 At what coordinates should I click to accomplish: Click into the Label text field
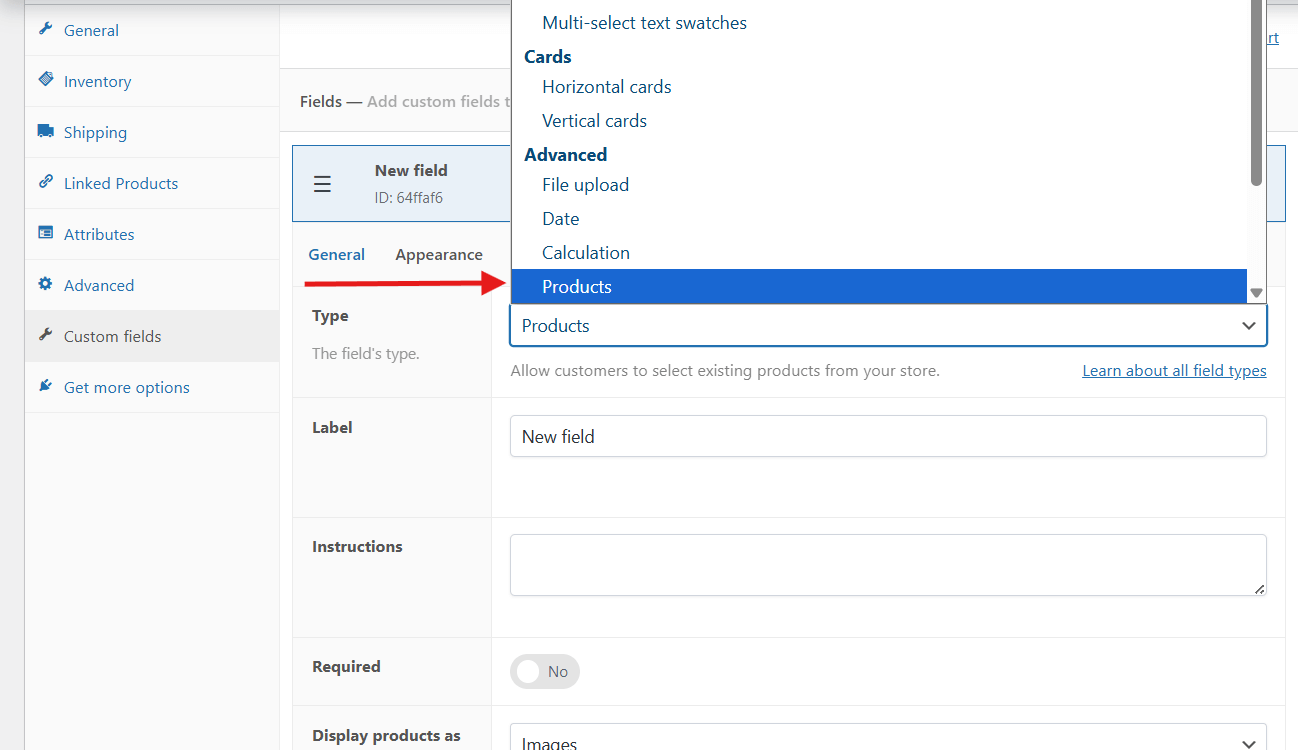(x=887, y=436)
